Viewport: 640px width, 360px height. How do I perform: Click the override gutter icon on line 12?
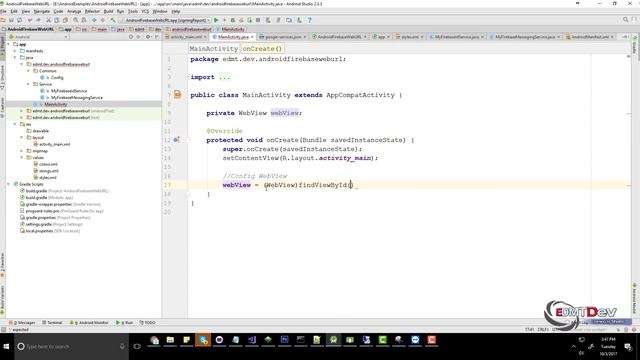[176, 140]
